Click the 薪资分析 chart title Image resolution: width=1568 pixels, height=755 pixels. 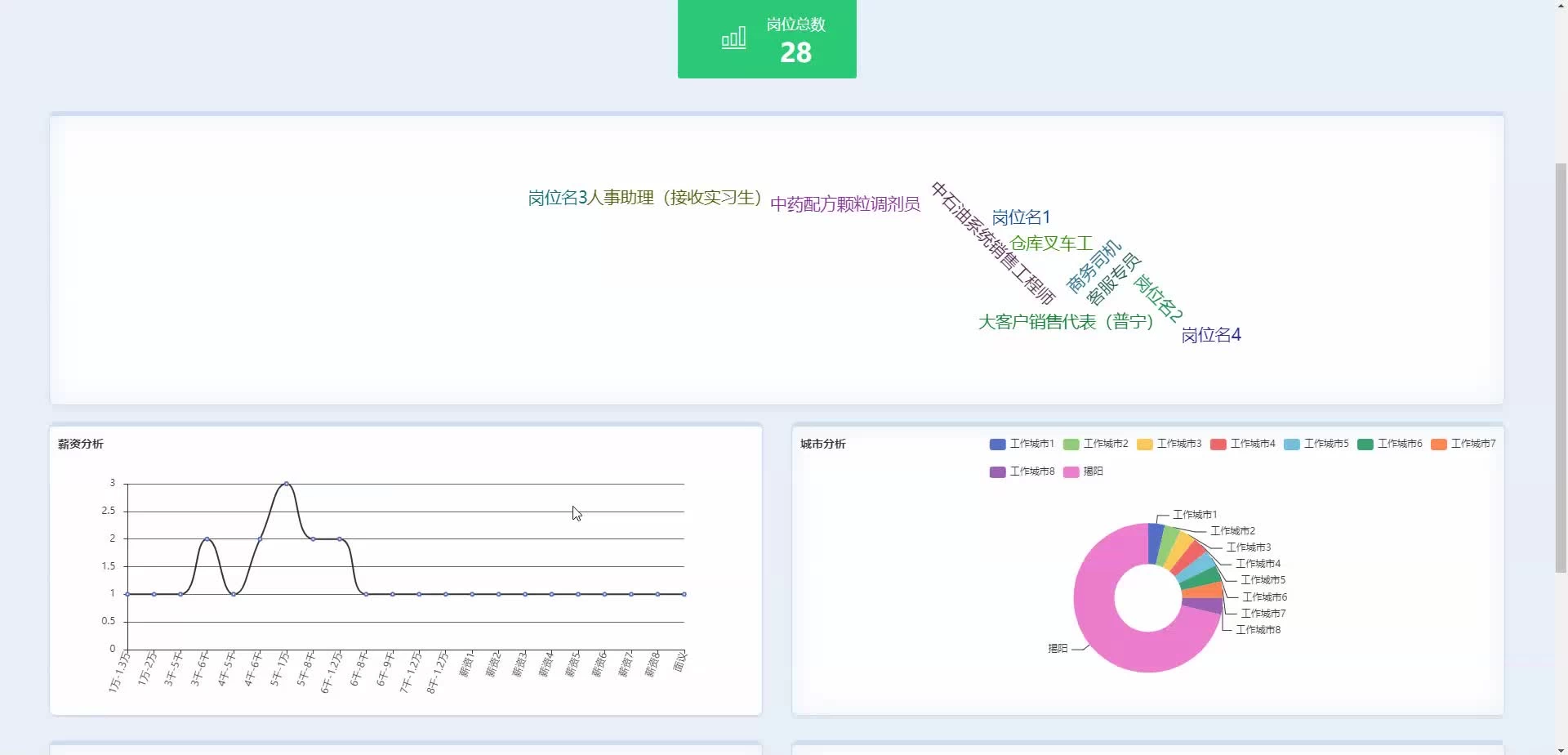[x=80, y=445]
